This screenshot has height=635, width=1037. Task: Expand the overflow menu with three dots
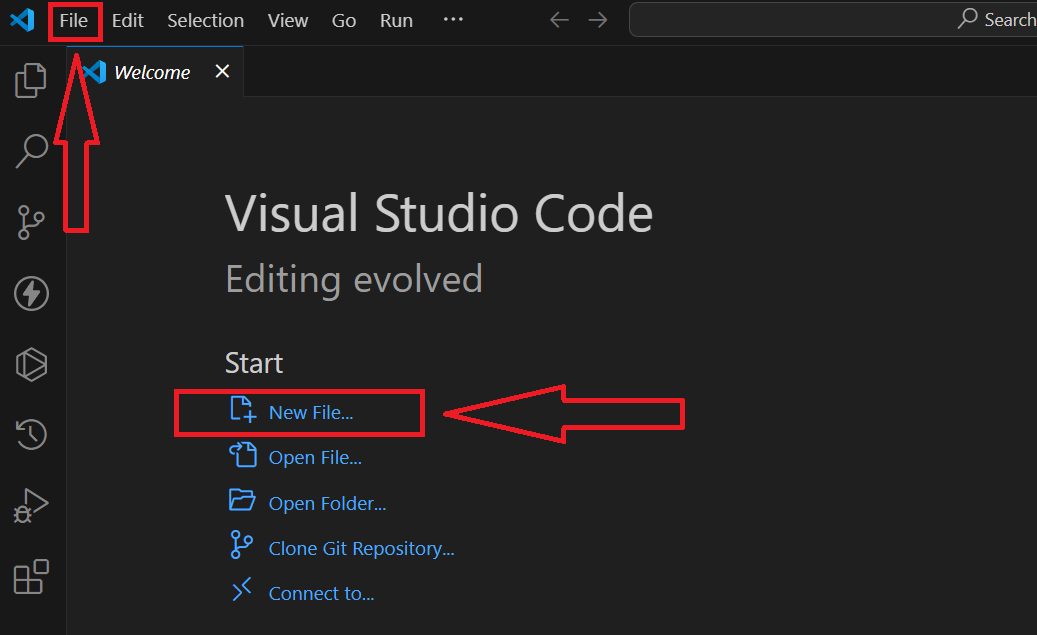(453, 20)
